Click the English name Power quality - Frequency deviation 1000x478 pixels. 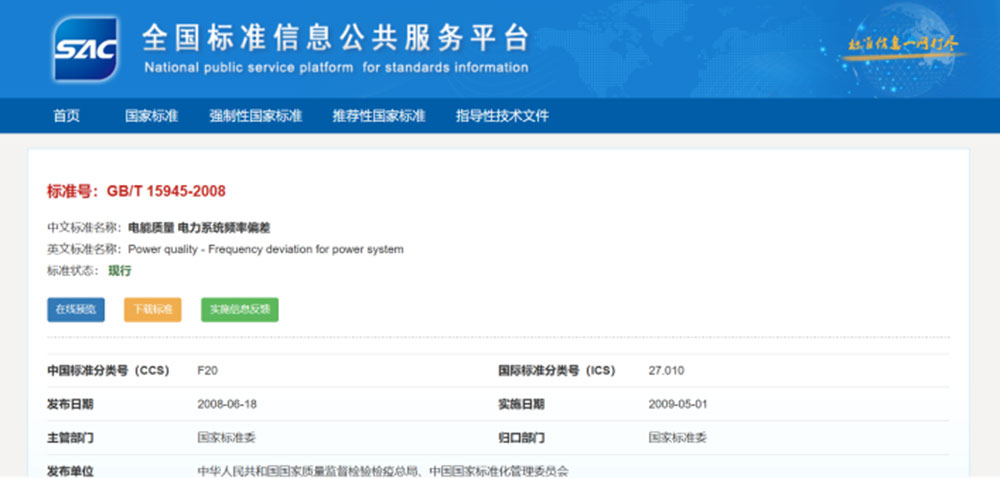[266, 249]
